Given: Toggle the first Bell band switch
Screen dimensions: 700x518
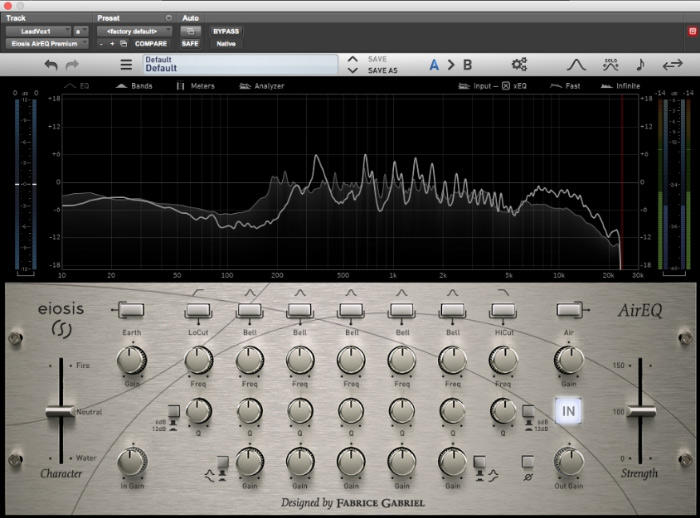Looking at the screenshot, I should (249, 310).
